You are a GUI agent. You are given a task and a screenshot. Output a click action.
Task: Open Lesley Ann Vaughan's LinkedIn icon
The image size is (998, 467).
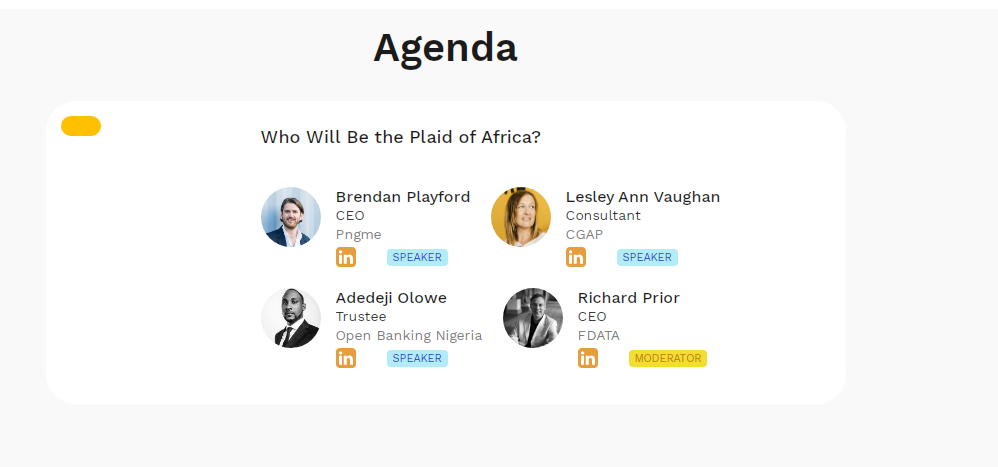coord(576,257)
